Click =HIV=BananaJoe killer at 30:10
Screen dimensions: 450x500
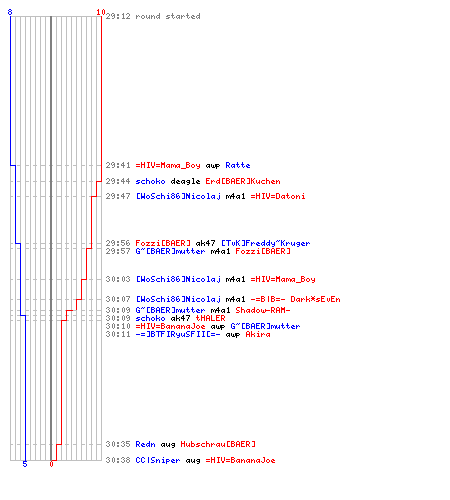[x=170, y=326]
